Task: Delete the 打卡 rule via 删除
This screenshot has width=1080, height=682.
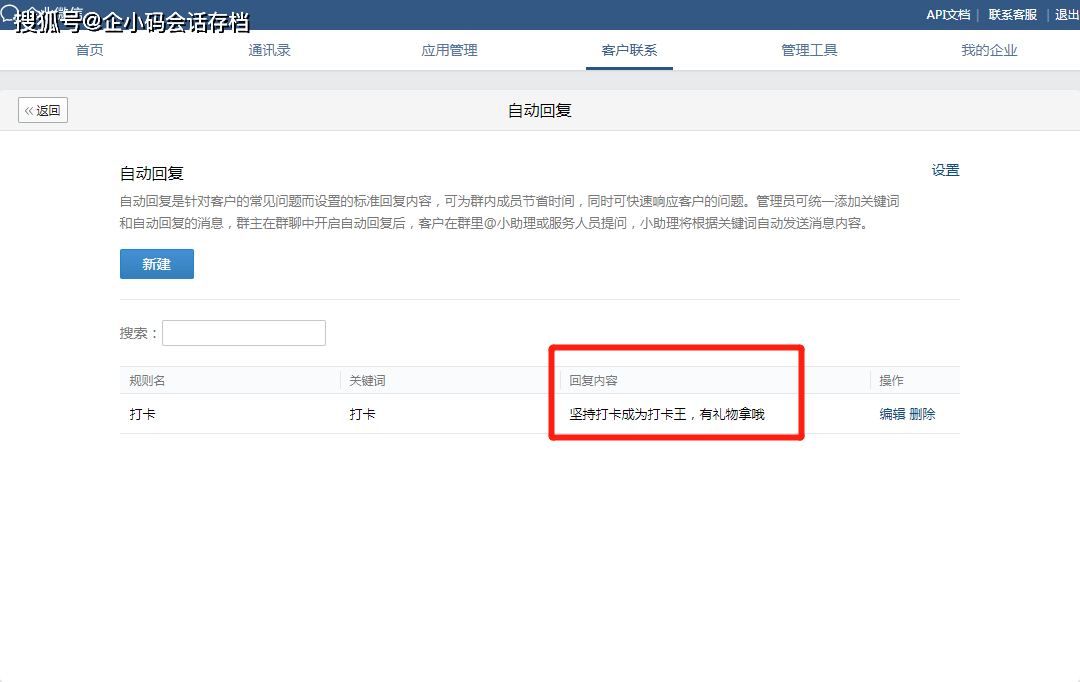Action: coord(922,414)
